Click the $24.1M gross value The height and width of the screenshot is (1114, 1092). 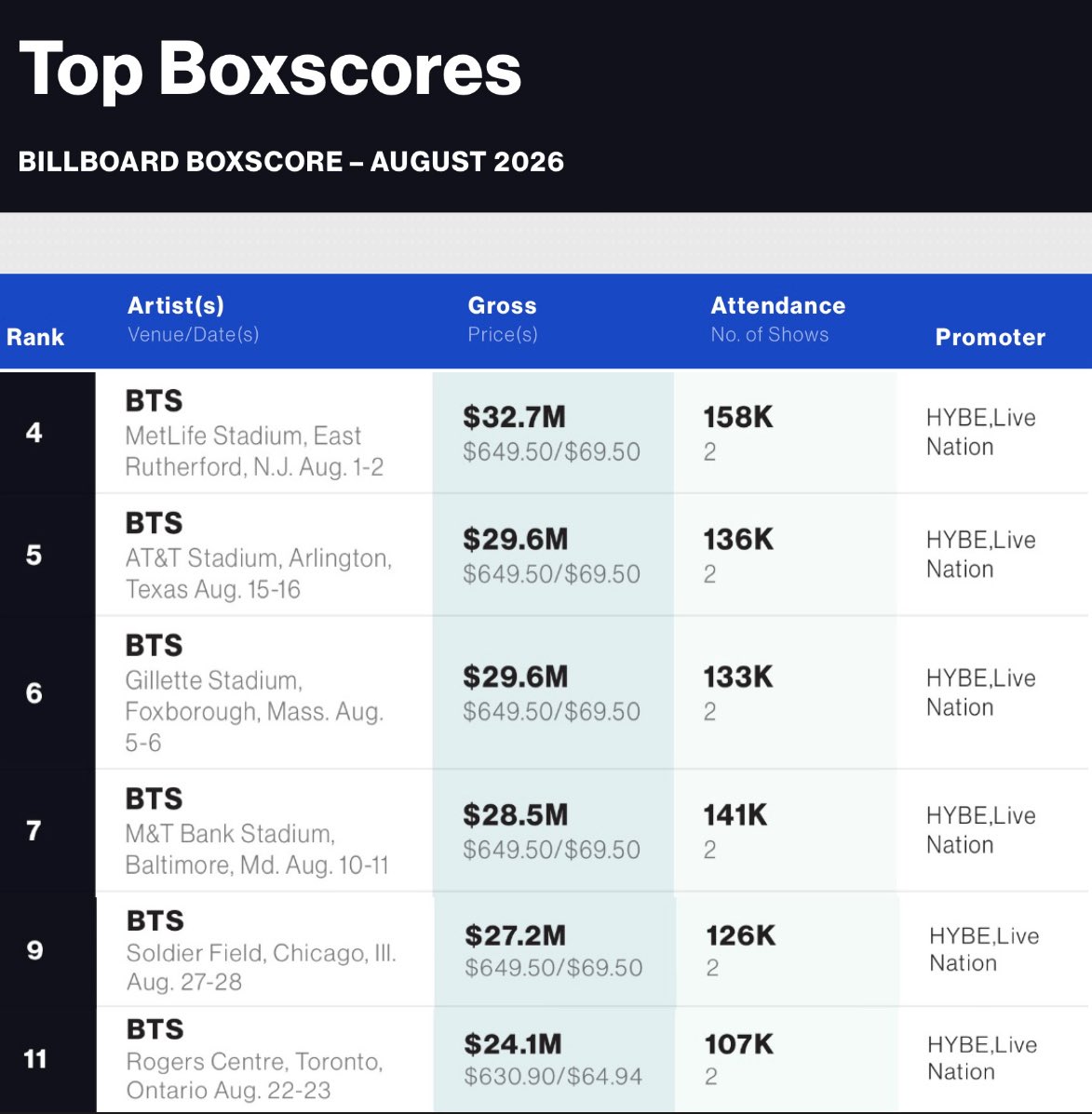[513, 1044]
